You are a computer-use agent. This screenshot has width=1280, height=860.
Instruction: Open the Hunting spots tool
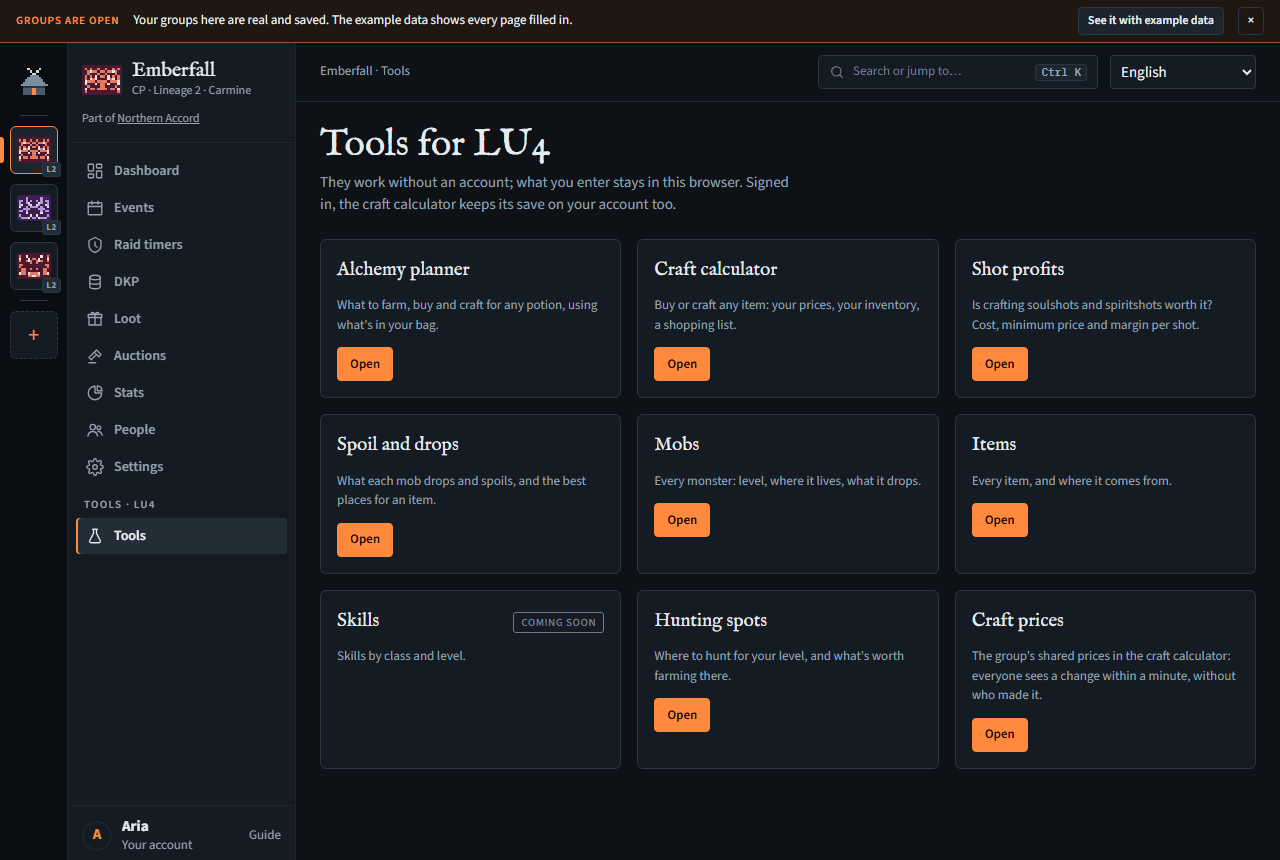(x=682, y=715)
